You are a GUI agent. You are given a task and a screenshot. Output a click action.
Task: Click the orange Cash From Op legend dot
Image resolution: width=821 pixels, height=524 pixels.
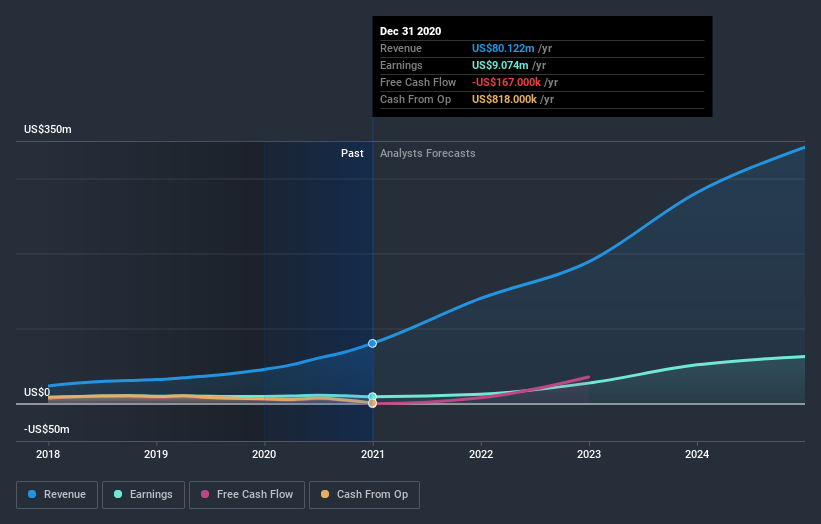(325, 494)
